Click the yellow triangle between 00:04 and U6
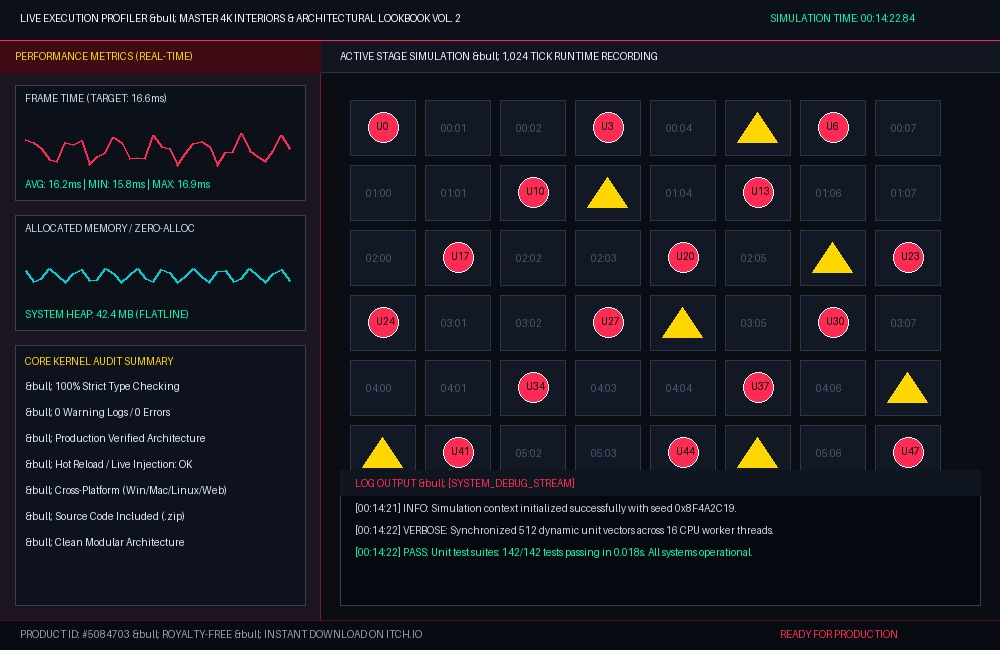Image resolution: width=1000 pixels, height=650 pixels. click(758, 128)
